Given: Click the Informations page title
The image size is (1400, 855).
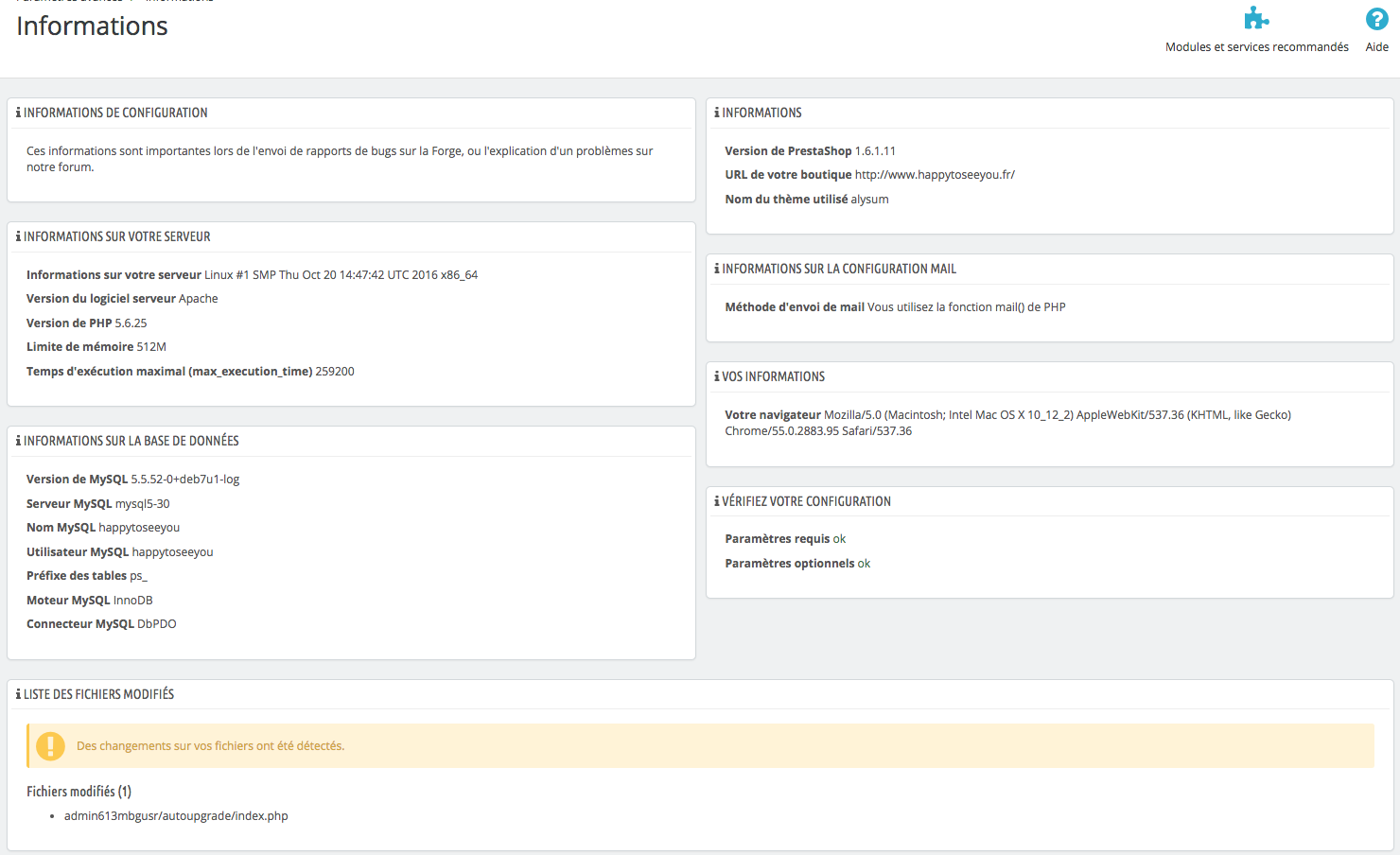Looking at the screenshot, I should click(92, 26).
